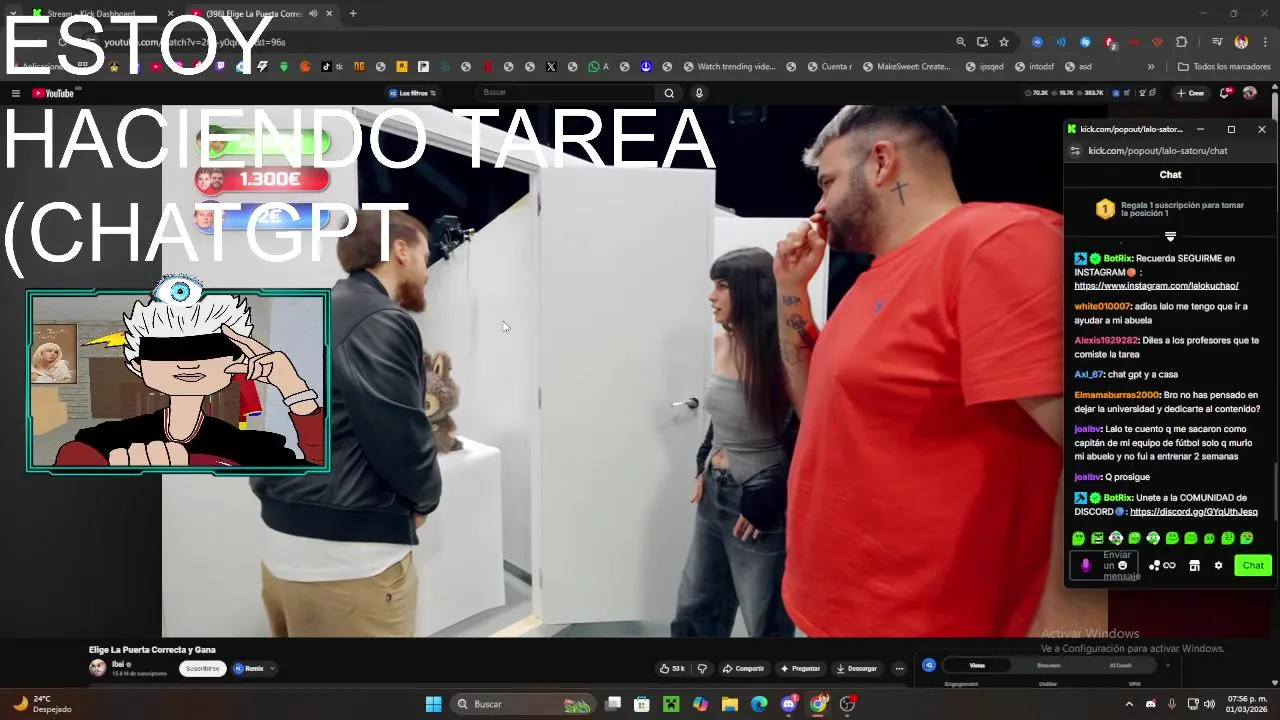Open the 'MakeSweet: Create...' bookmark
The height and width of the screenshot is (720, 1280).
[906, 67]
